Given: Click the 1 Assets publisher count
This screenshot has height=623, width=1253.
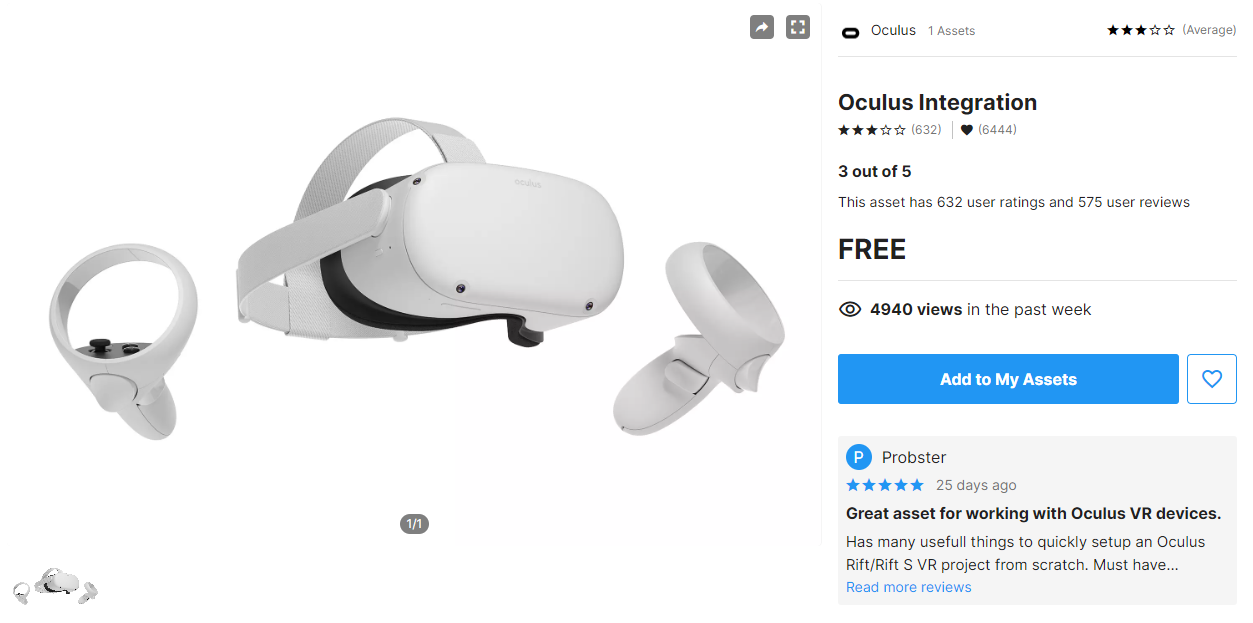Looking at the screenshot, I should (x=951, y=31).
